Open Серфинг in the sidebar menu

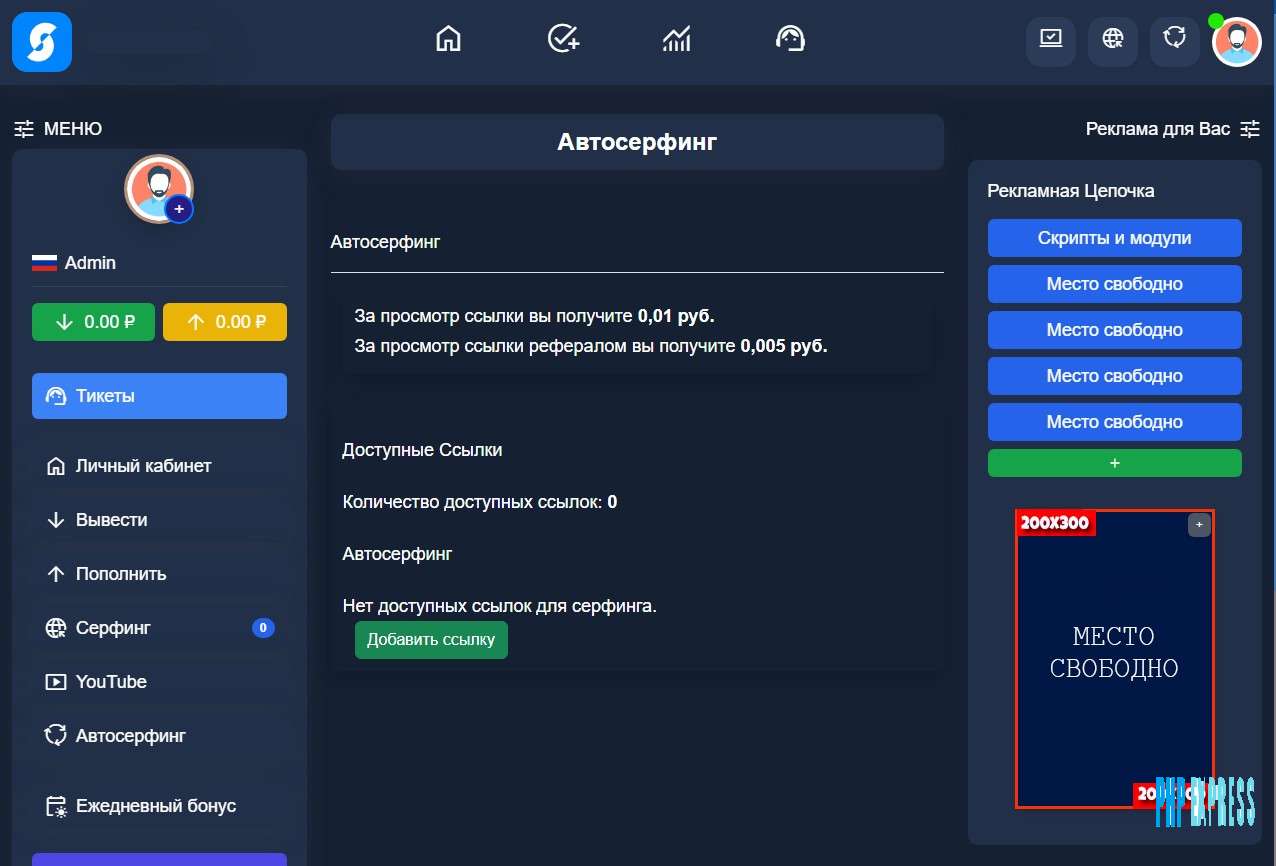pos(159,628)
